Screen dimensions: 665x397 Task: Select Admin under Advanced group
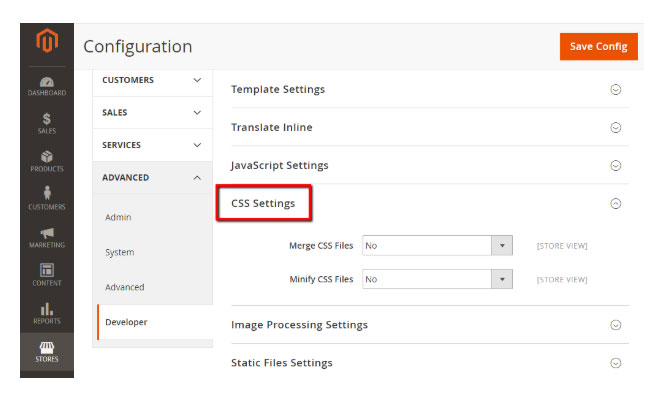point(118,217)
